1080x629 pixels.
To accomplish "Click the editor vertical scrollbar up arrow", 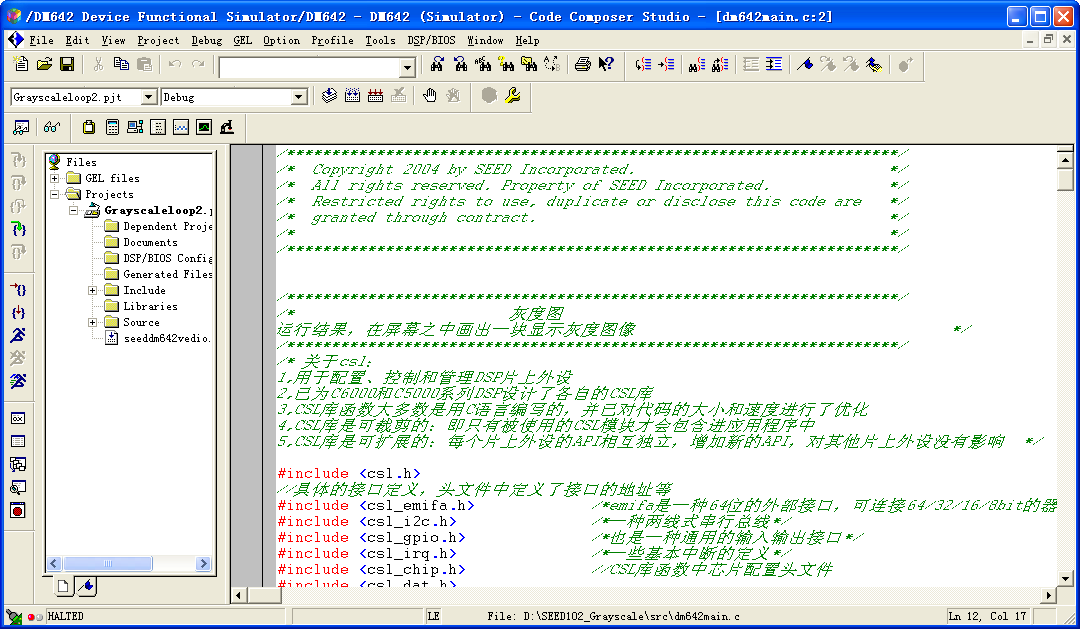I will (x=1065, y=161).
